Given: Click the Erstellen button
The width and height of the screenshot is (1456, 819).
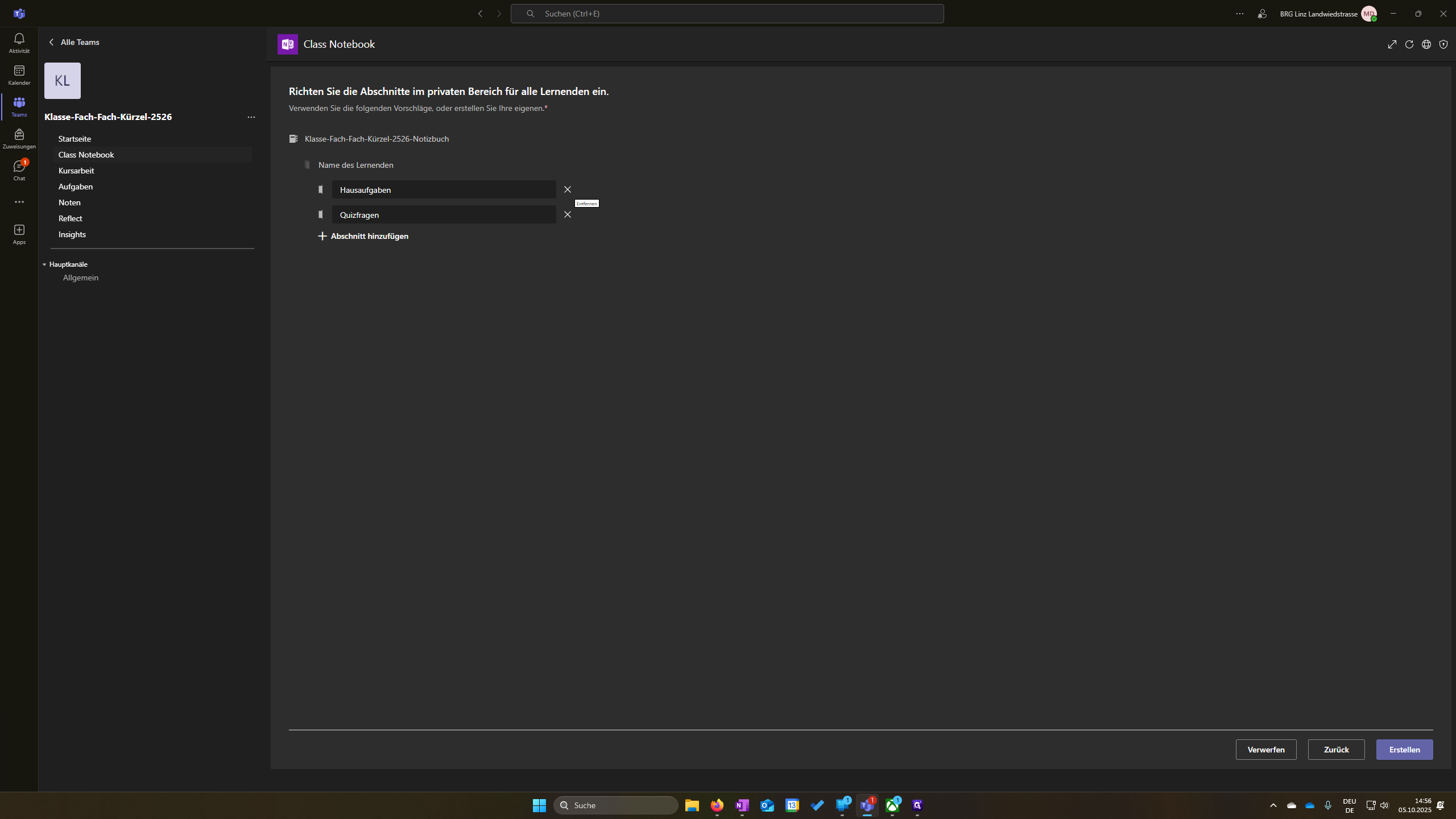Looking at the screenshot, I should tap(1404, 750).
